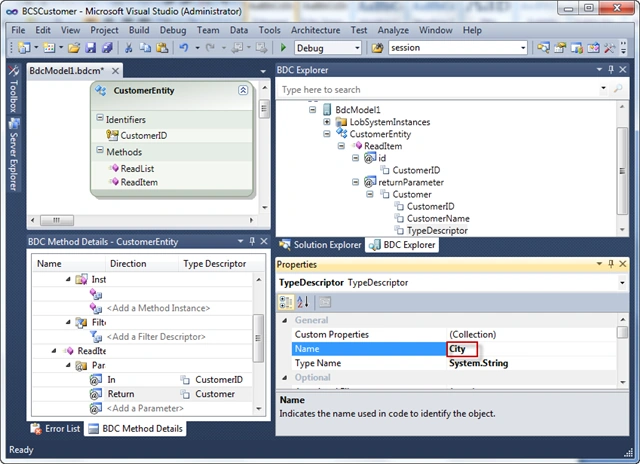Screen dimensions: 640x464
Task: Click the designer horizontal scrollbar thumb
Action: pyautogui.click(x=57, y=220)
